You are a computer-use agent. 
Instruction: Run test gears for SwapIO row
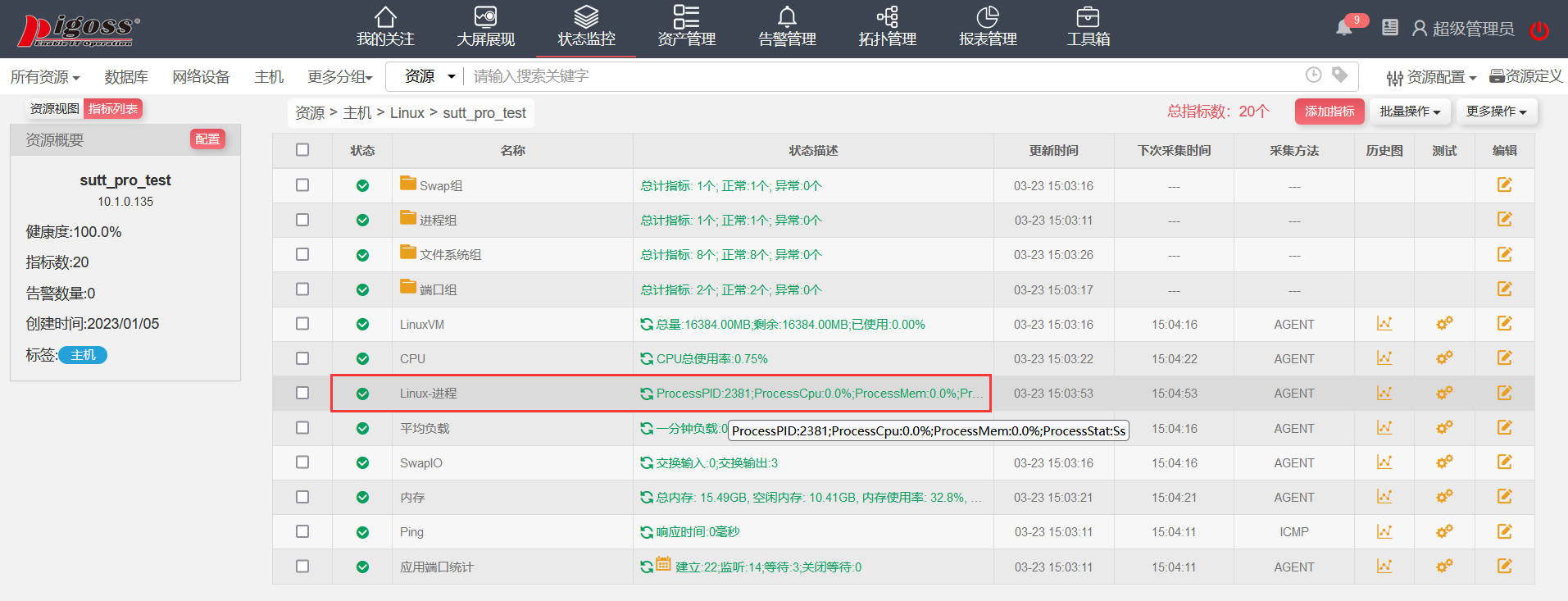point(1444,462)
